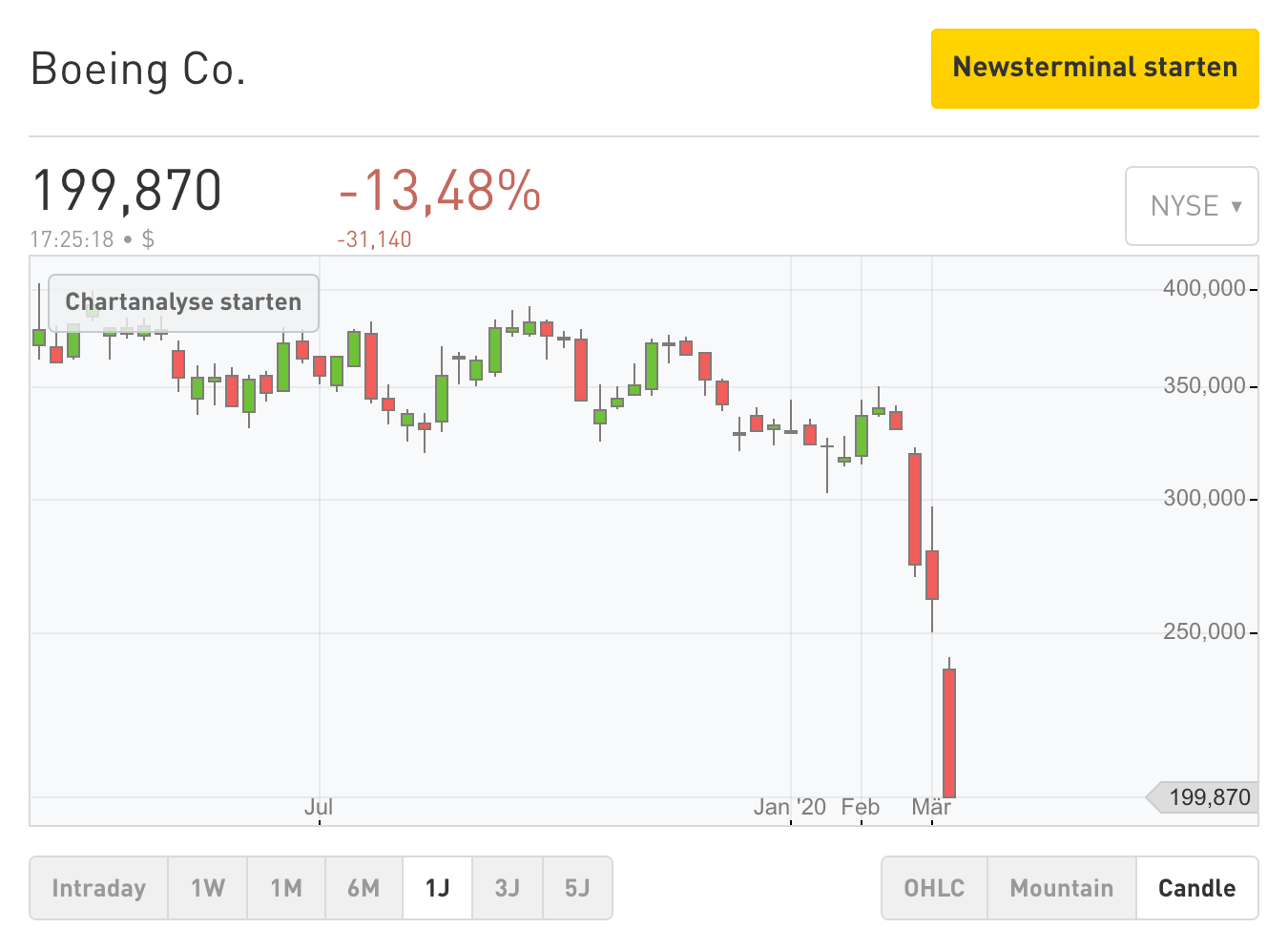Click the Jul marker on the time axis
The width and height of the screenshot is (1288, 949).
click(x=319, y=807)
